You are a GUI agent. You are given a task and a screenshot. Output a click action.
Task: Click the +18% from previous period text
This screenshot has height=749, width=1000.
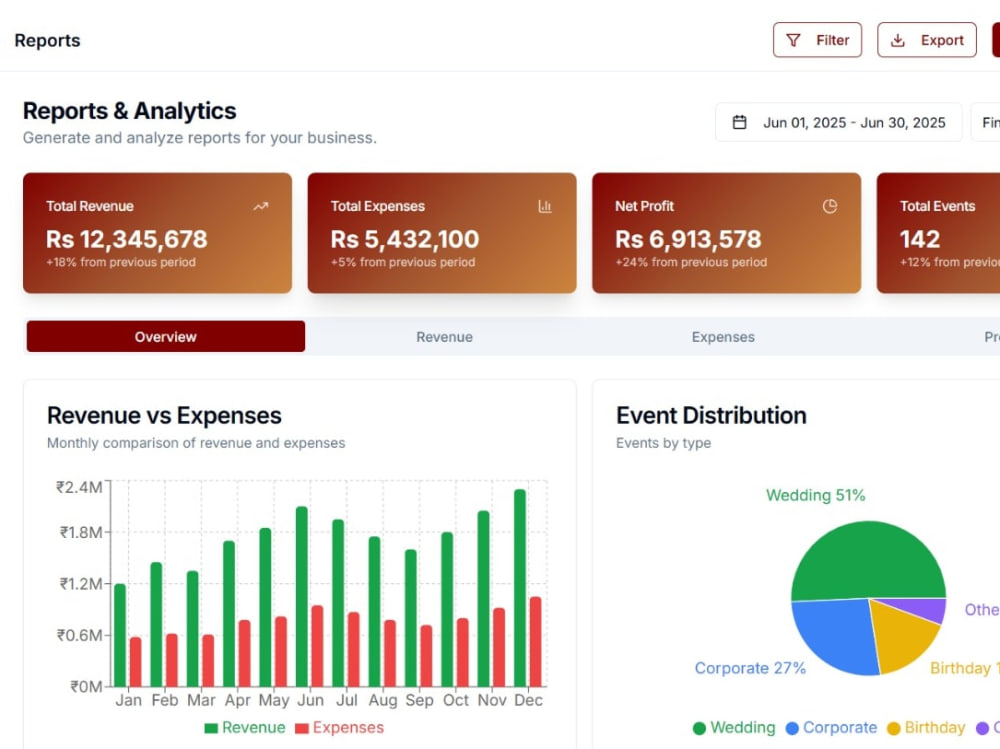click(121, 262)
